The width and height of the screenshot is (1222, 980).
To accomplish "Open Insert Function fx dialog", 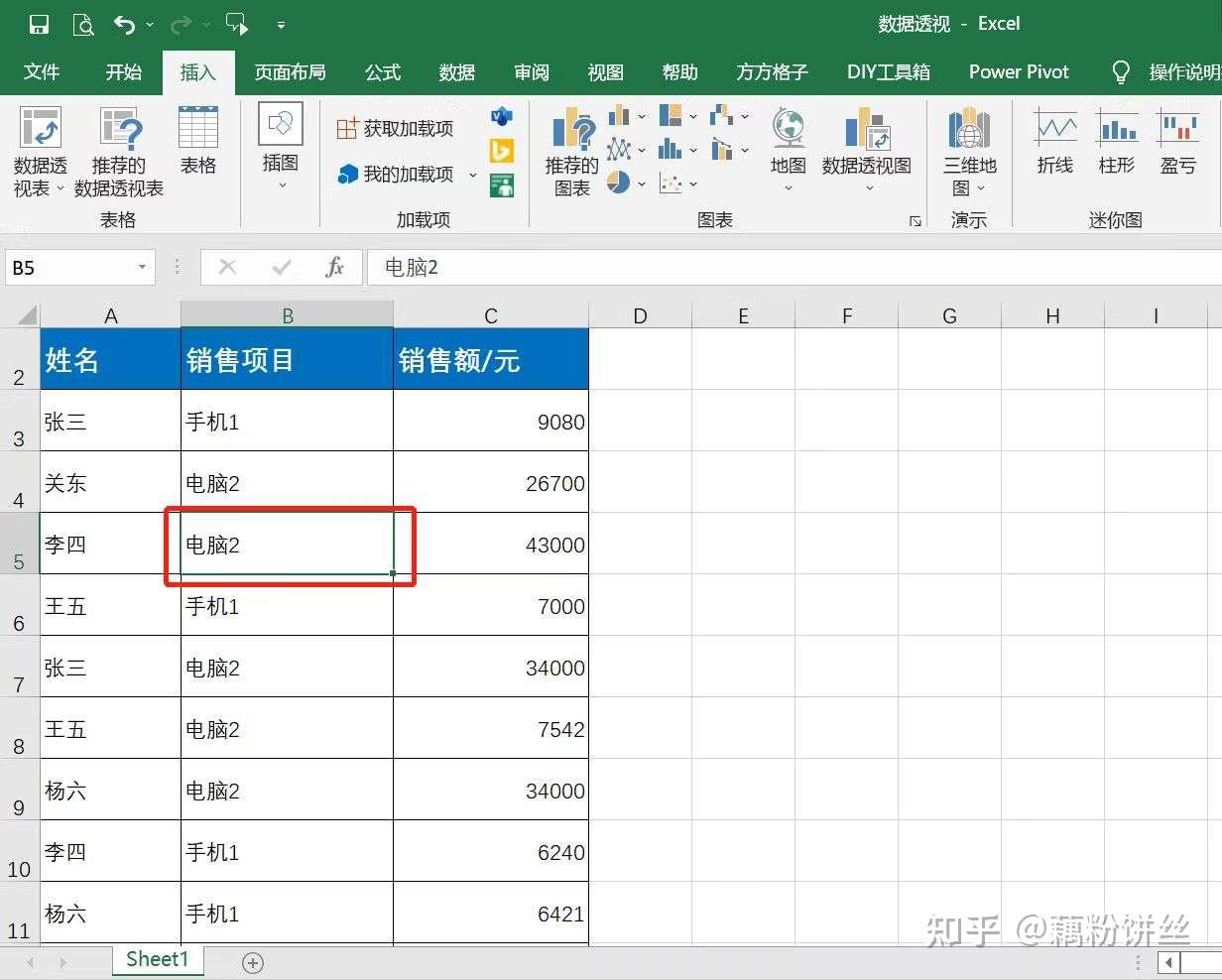I will coord(335,267).
